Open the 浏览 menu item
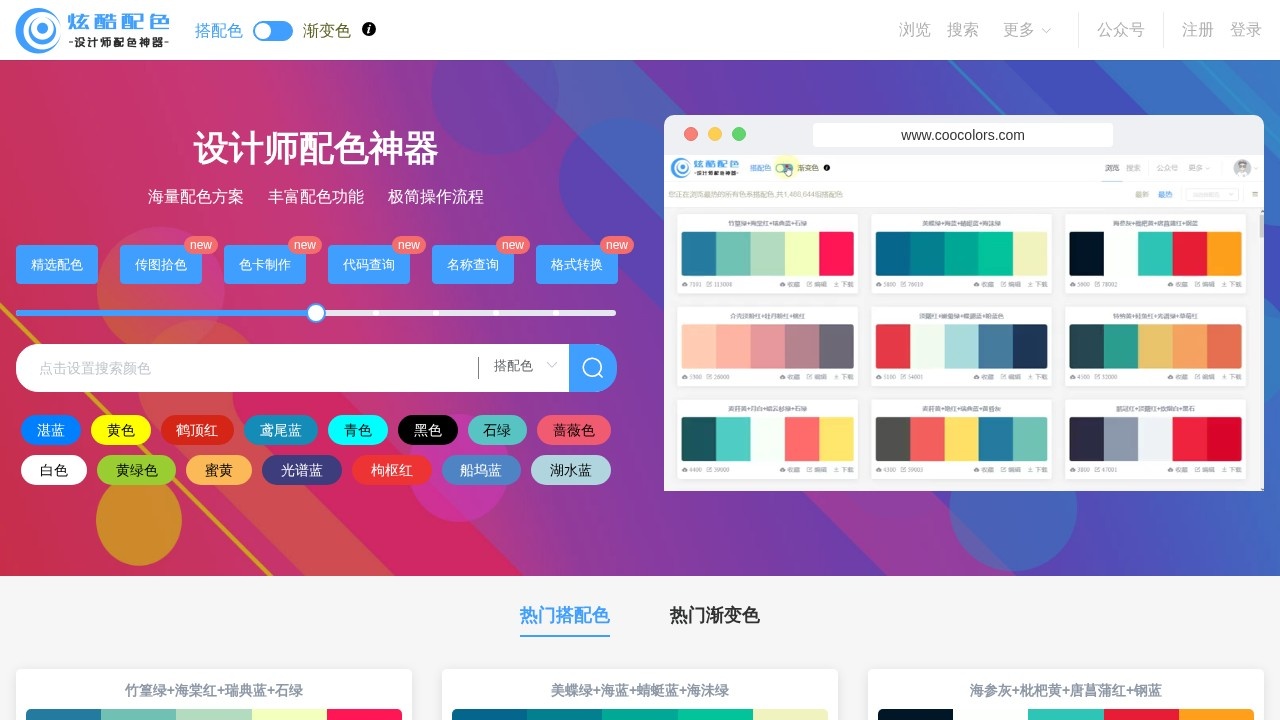This screenshot has height=720, width=1280. [x=914, y=30]
